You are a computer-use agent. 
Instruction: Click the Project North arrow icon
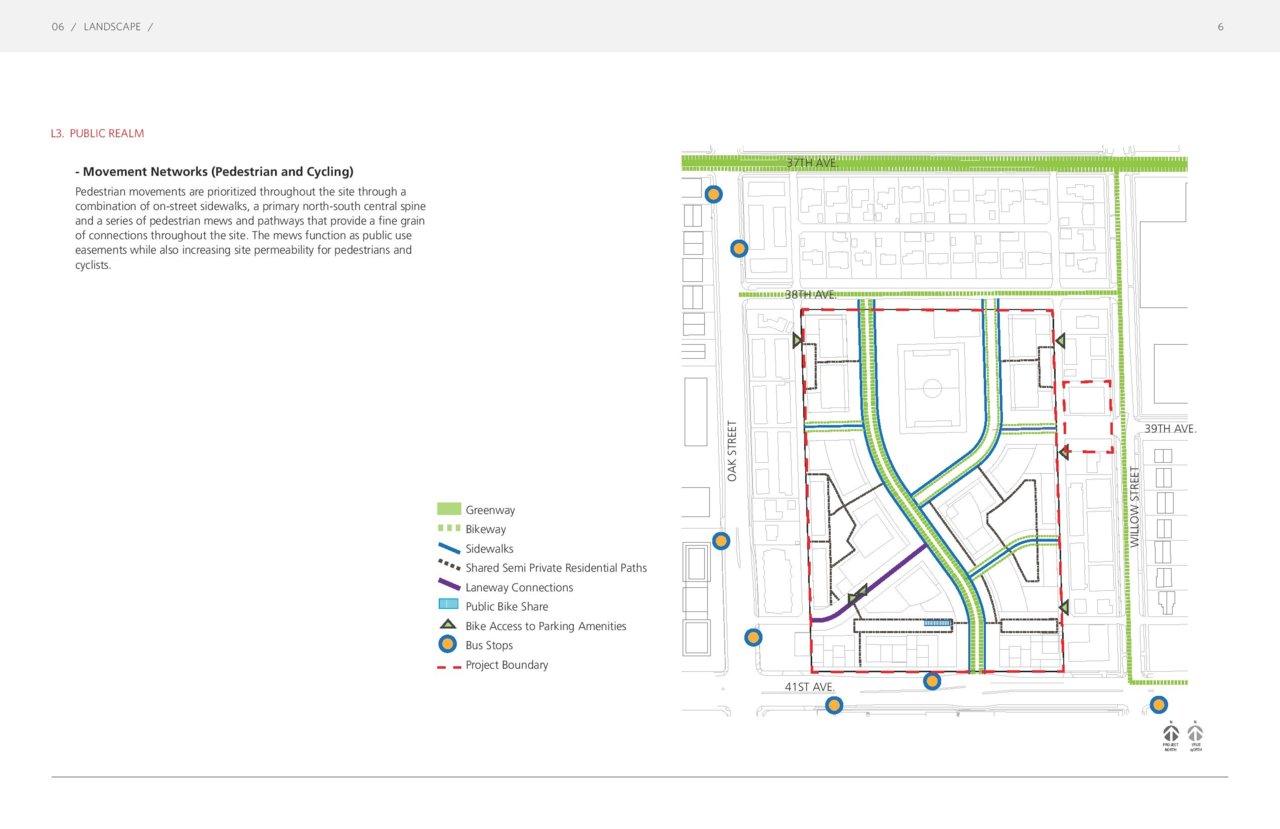[x=1171, y=733]
